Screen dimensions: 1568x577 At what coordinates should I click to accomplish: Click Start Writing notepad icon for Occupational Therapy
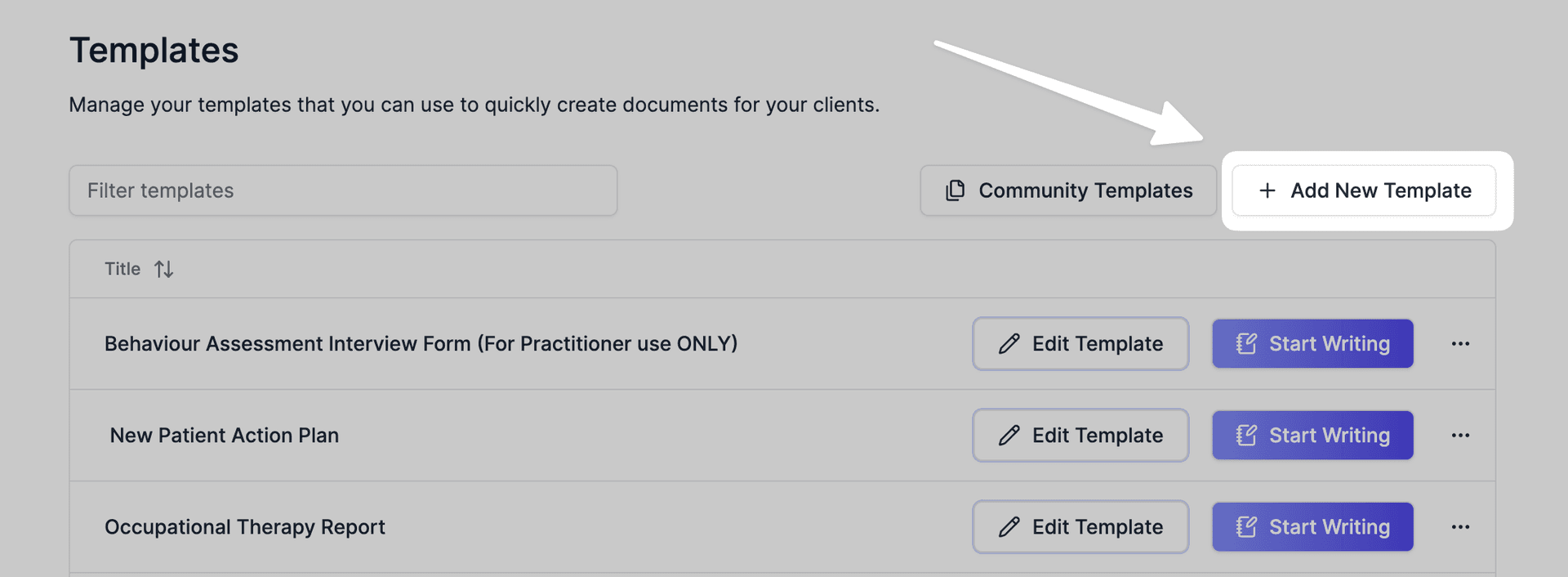(1246, 527)
